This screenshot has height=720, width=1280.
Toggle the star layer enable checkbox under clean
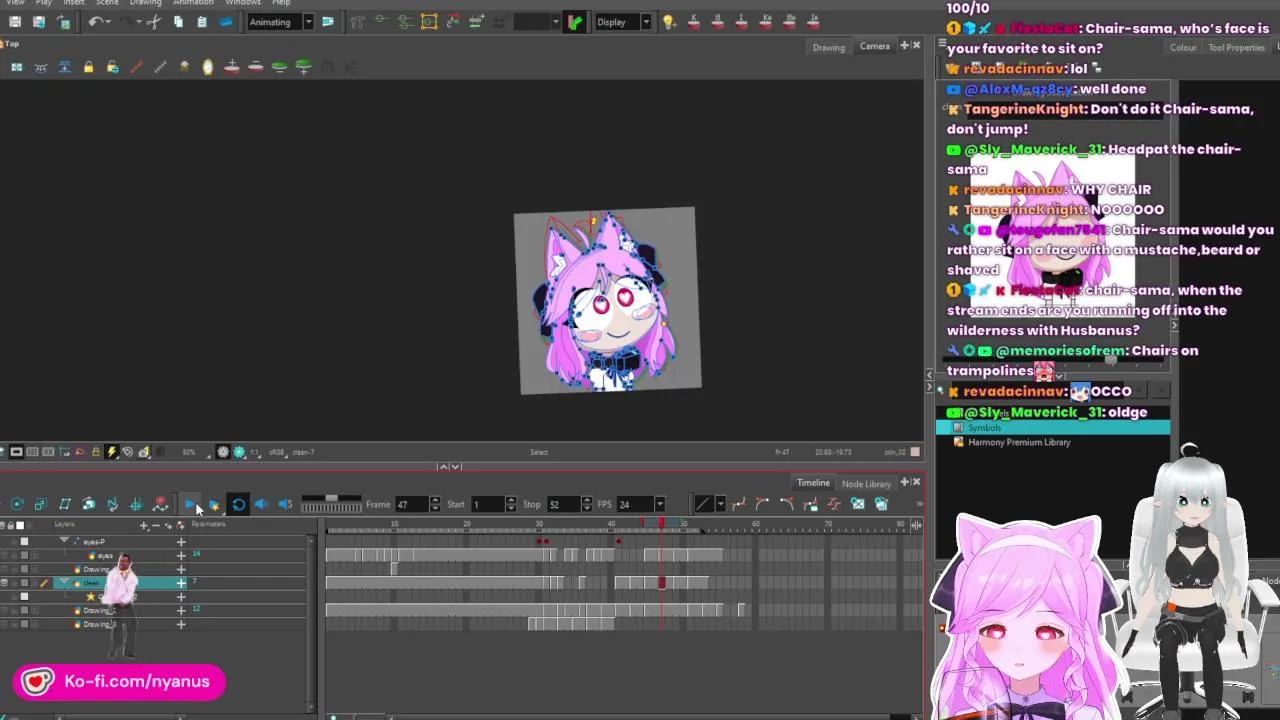coord(24,597)
